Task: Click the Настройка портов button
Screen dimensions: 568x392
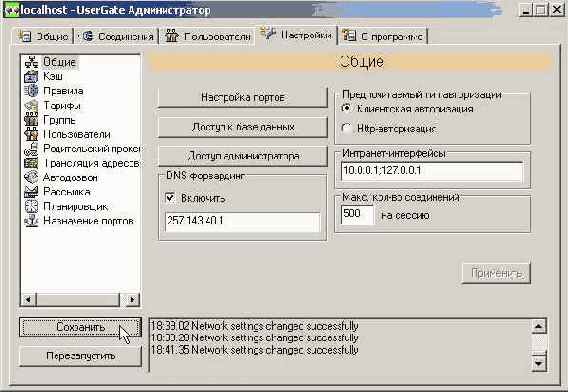Action: pyautogui.click(x=243, y=97)
